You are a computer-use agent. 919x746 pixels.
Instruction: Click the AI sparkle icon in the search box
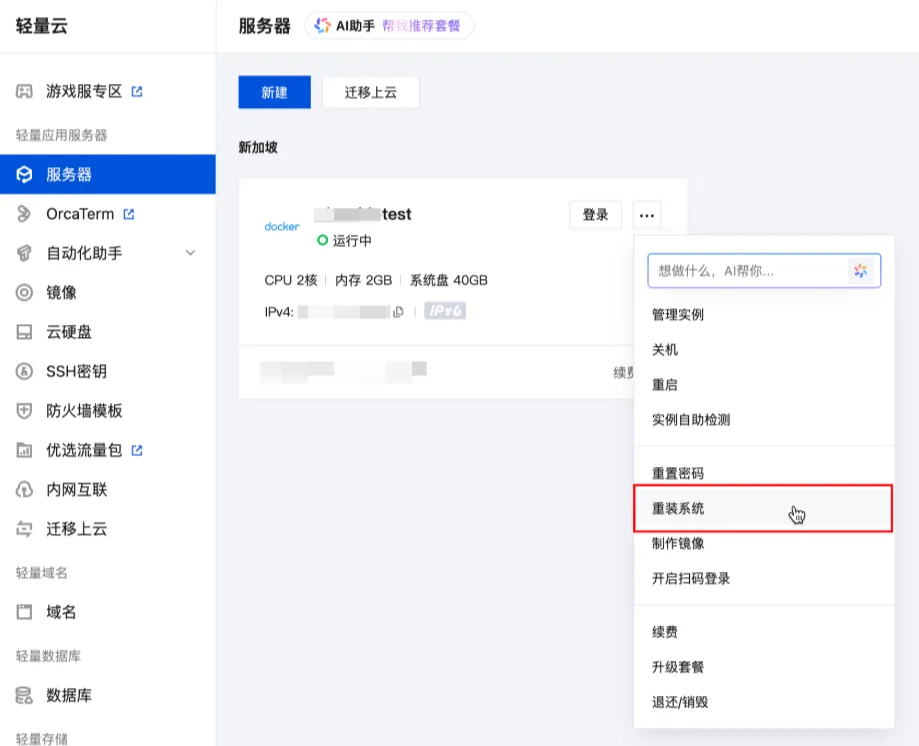point(860,271)
